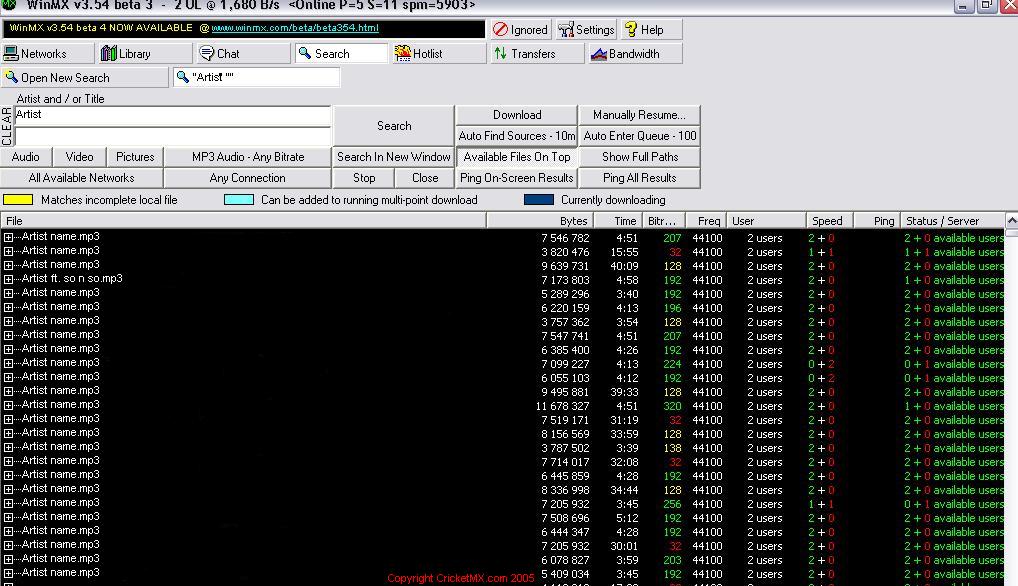Screen dimensions: 1018x586
Task: Sort by the Status / Server header
Action: [x=952, y=221]
